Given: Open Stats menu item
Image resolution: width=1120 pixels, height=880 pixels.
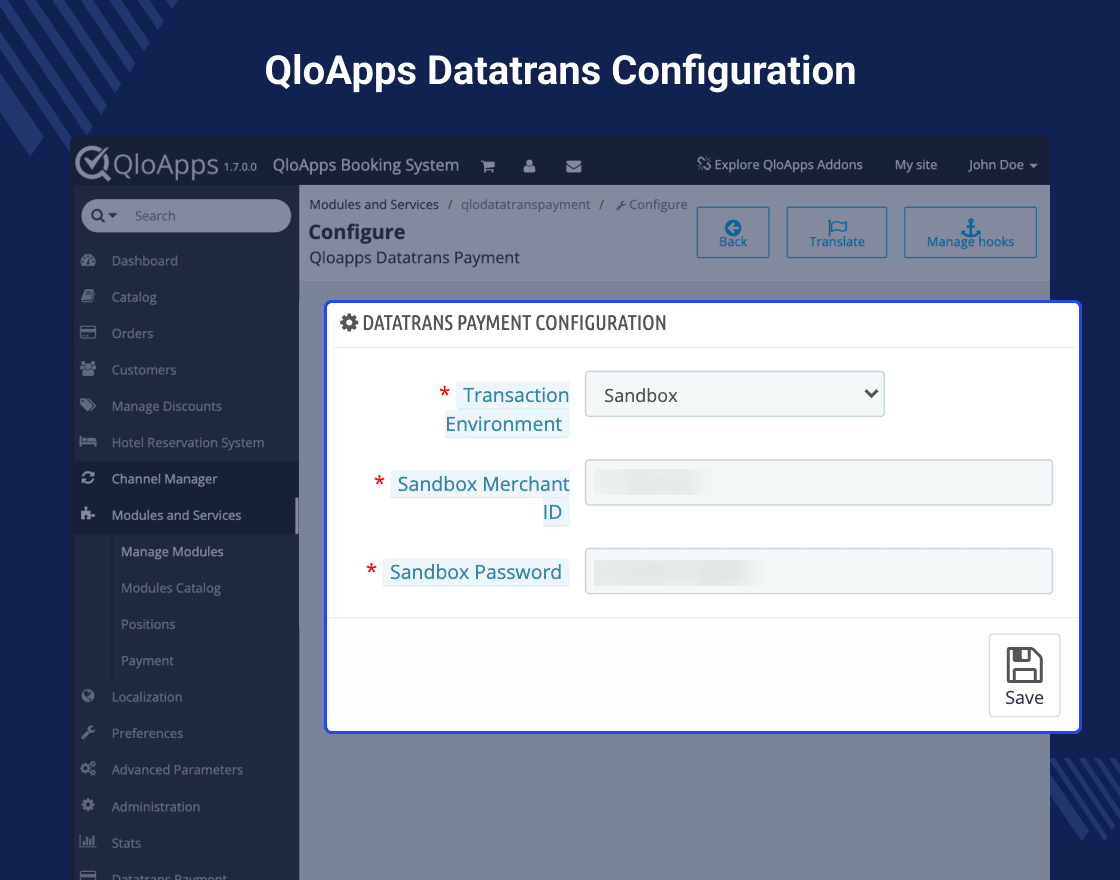Looking at the screenshot, I should 126,843.
